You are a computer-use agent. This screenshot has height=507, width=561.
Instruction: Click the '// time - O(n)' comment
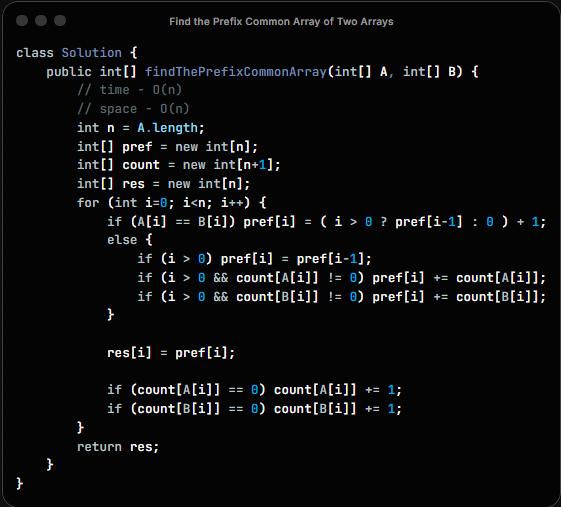[x=130, y=90]
